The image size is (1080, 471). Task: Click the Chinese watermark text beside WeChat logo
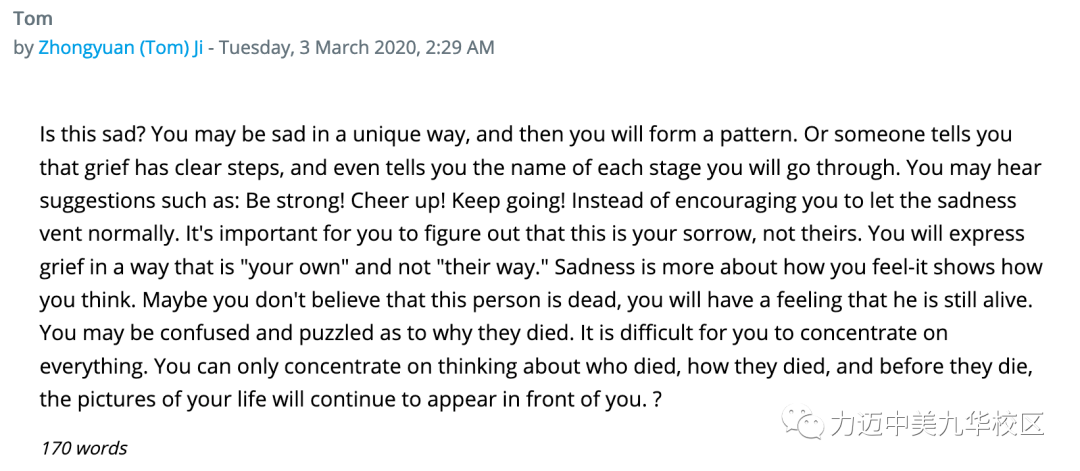coord(938,424)
